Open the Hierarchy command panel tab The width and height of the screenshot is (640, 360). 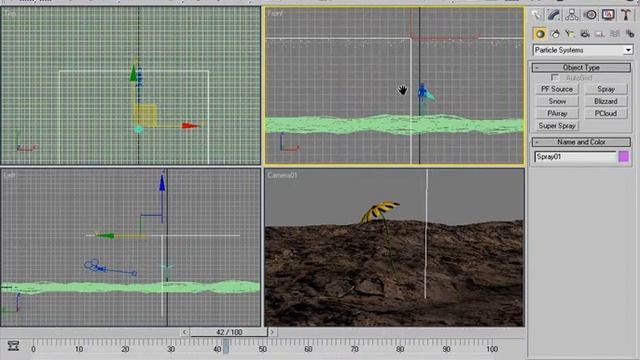coord(572,15)
